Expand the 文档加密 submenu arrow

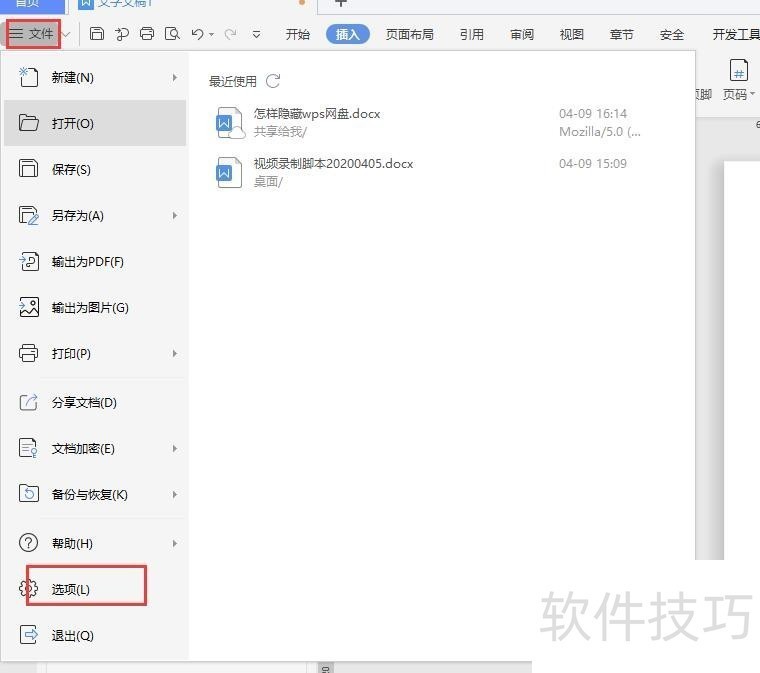click(x=175, y=449)
